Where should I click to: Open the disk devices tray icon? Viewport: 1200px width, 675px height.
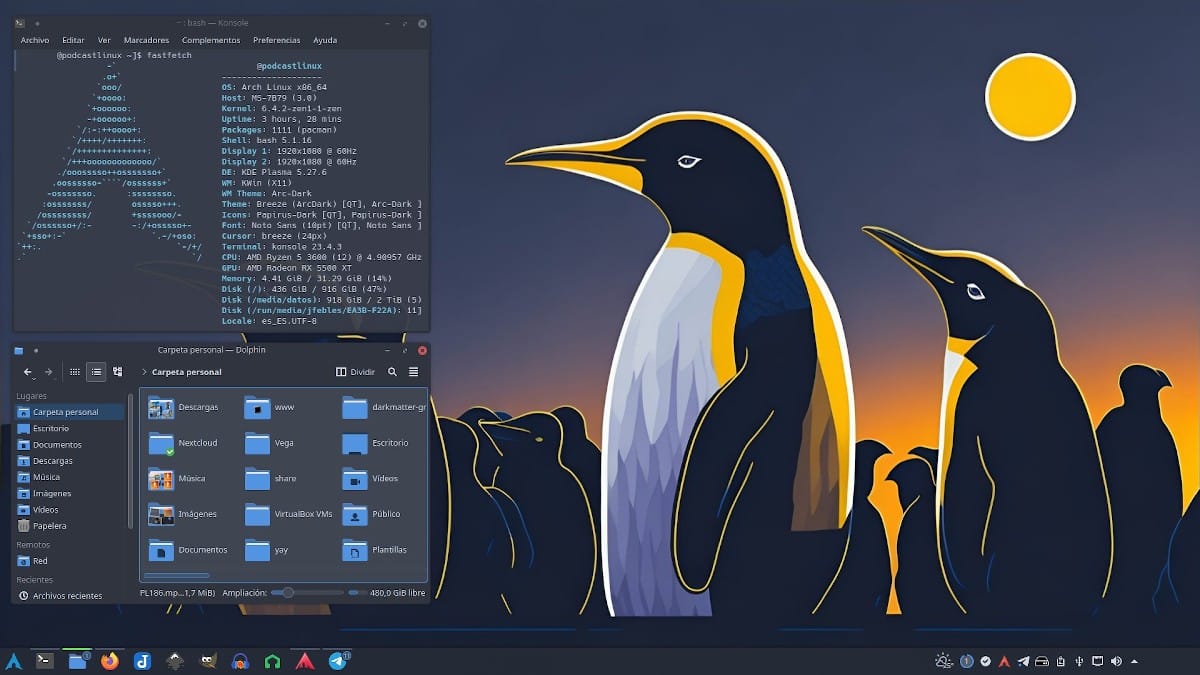[1041, 661]
